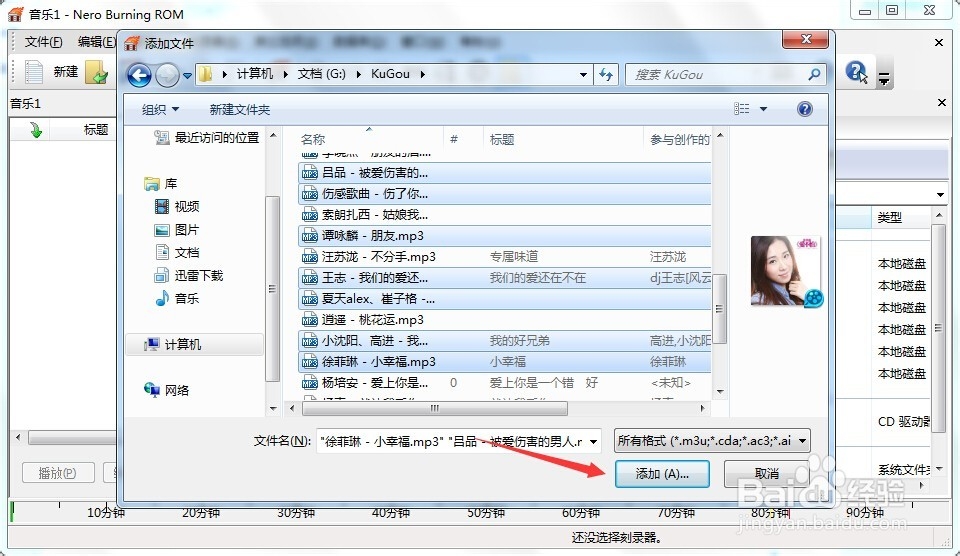Select 最近访问的位置 in navigation pane
960x556 pixels.
(x=206, y=138)
